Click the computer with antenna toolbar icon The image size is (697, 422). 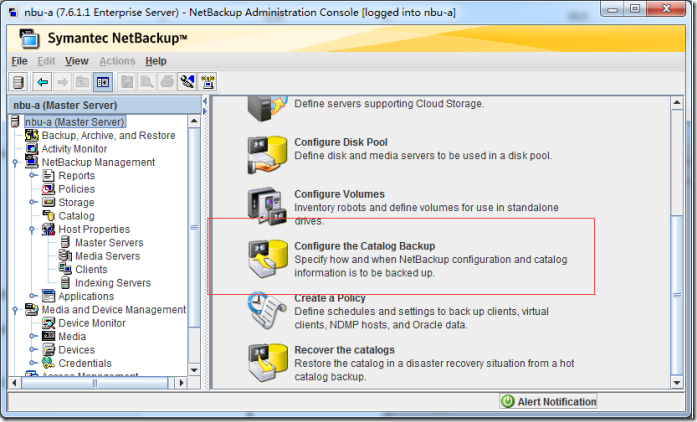tap(207, 82)
